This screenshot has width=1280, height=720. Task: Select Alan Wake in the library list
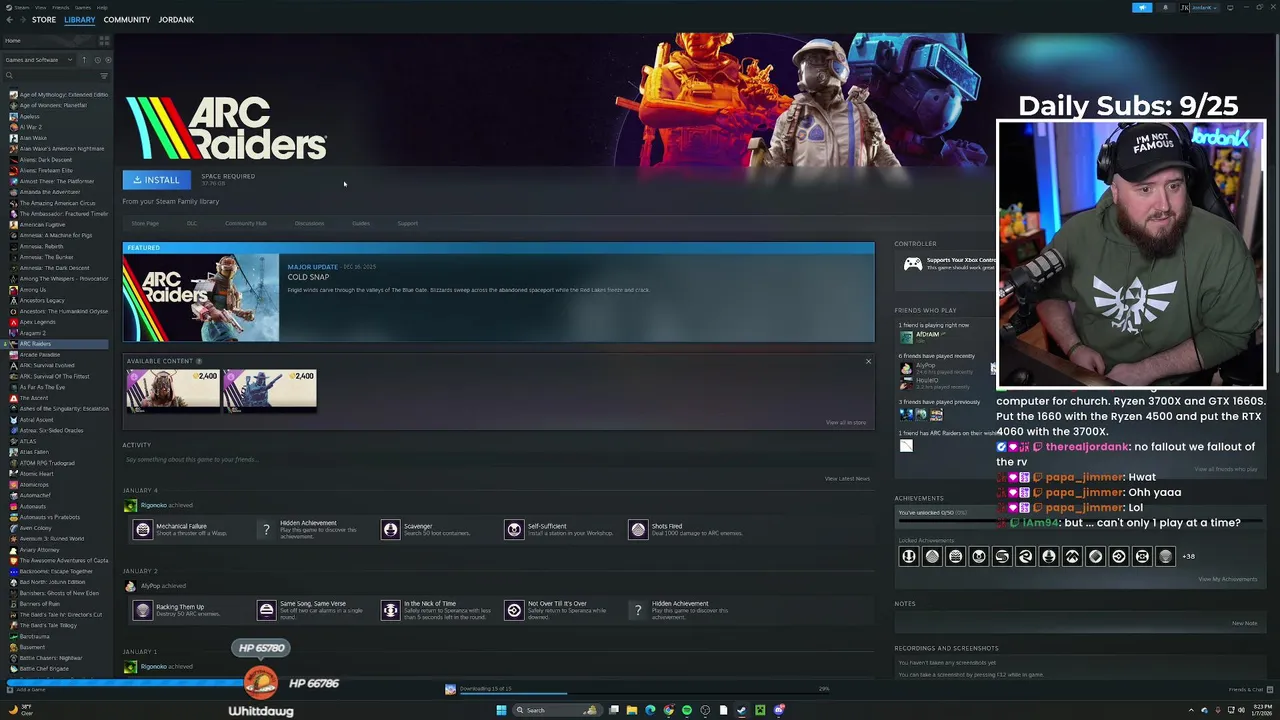[x=33, y=138]
